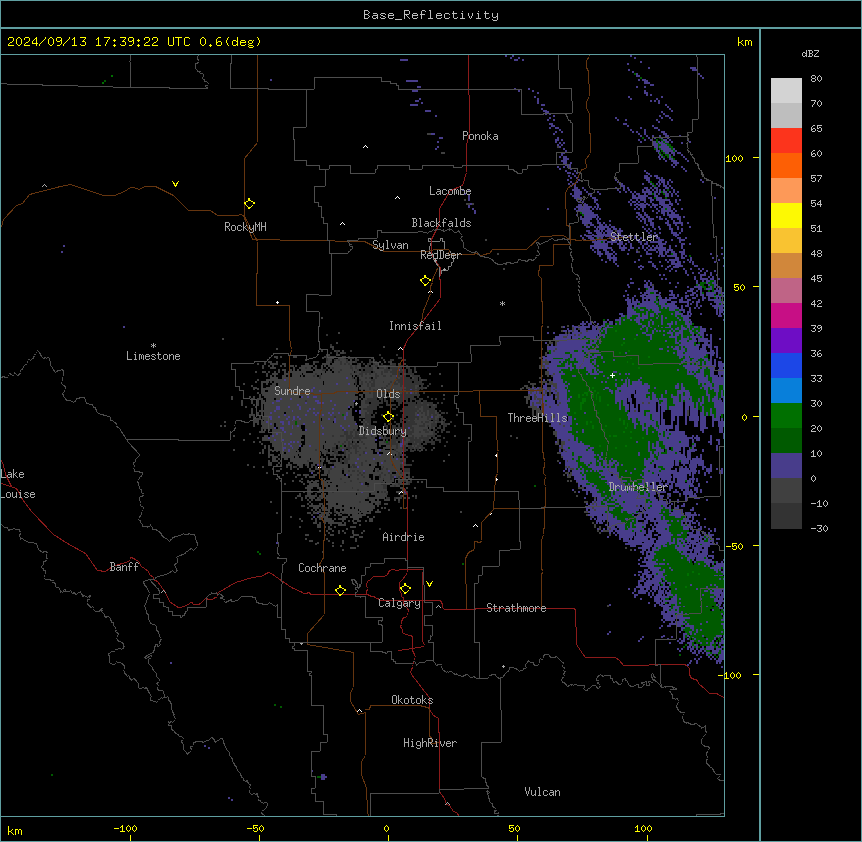Viewport: 862px width, 842px height.
Task: Select the Banff label
Action: (124, 567)
